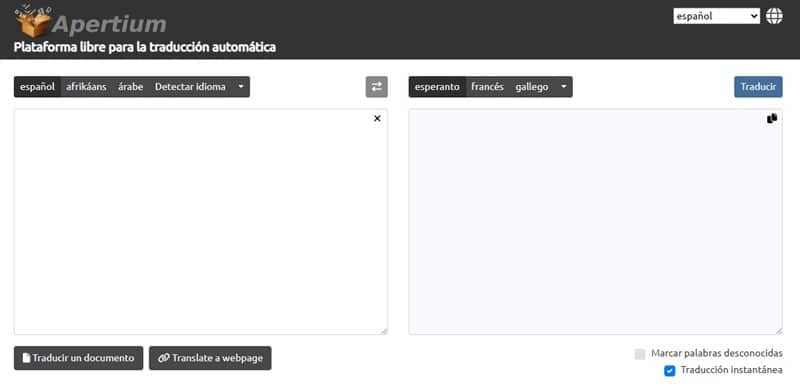Screen dimensions: 800x391
Task: Click 'Plataforma libre para la traducción automática' tagline
Action: pyautogui.click(x=145, y=47)
